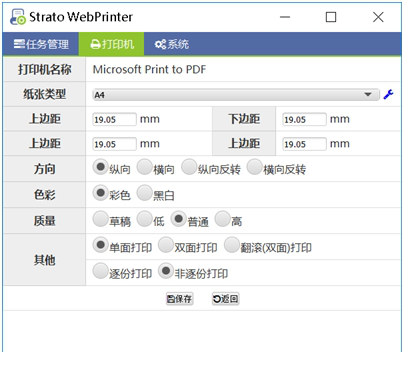Switch to the 打印机 tab
The image size is (404, 366).
(111, 44)
